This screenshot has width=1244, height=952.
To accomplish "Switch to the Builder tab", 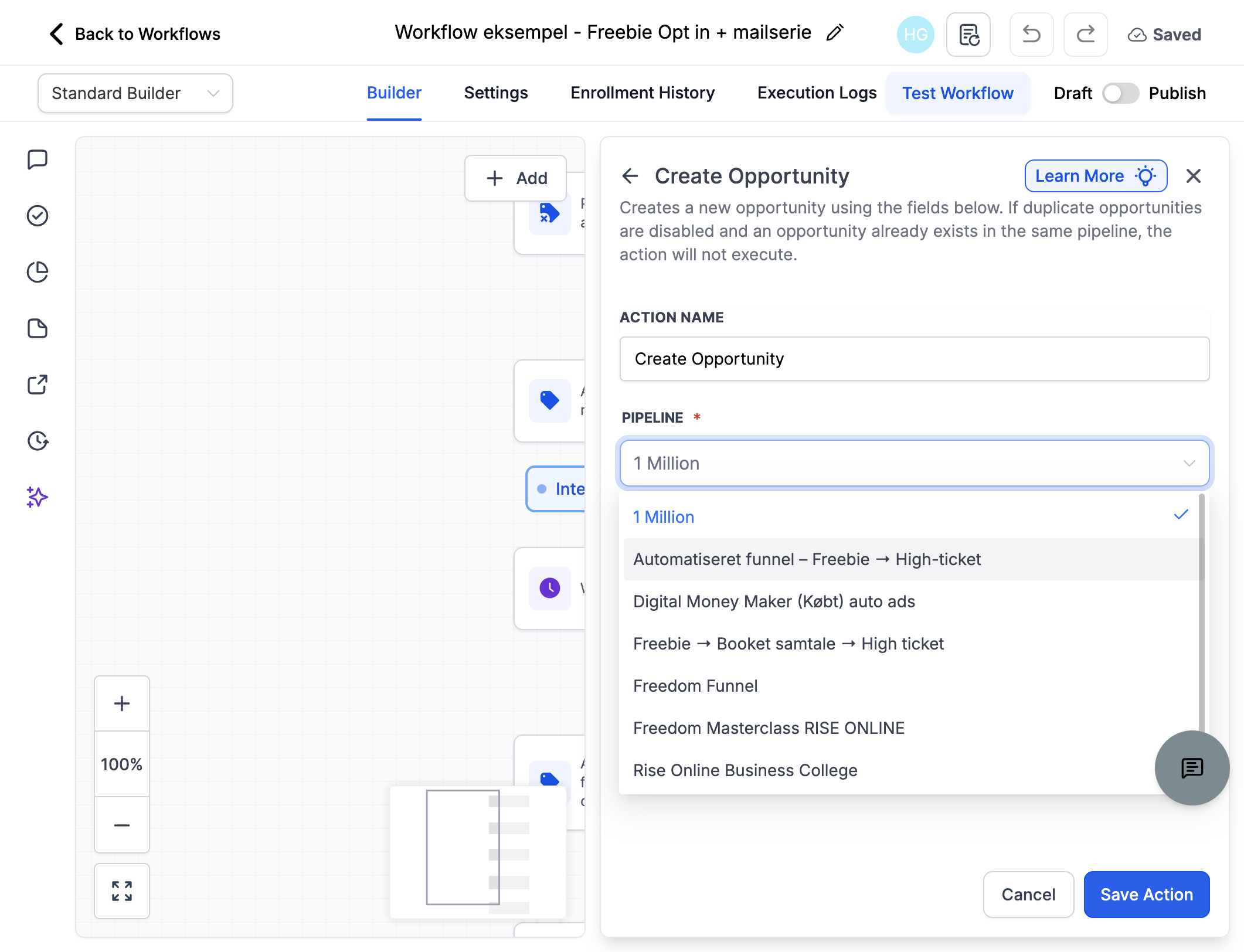I will tap(394, 93).
